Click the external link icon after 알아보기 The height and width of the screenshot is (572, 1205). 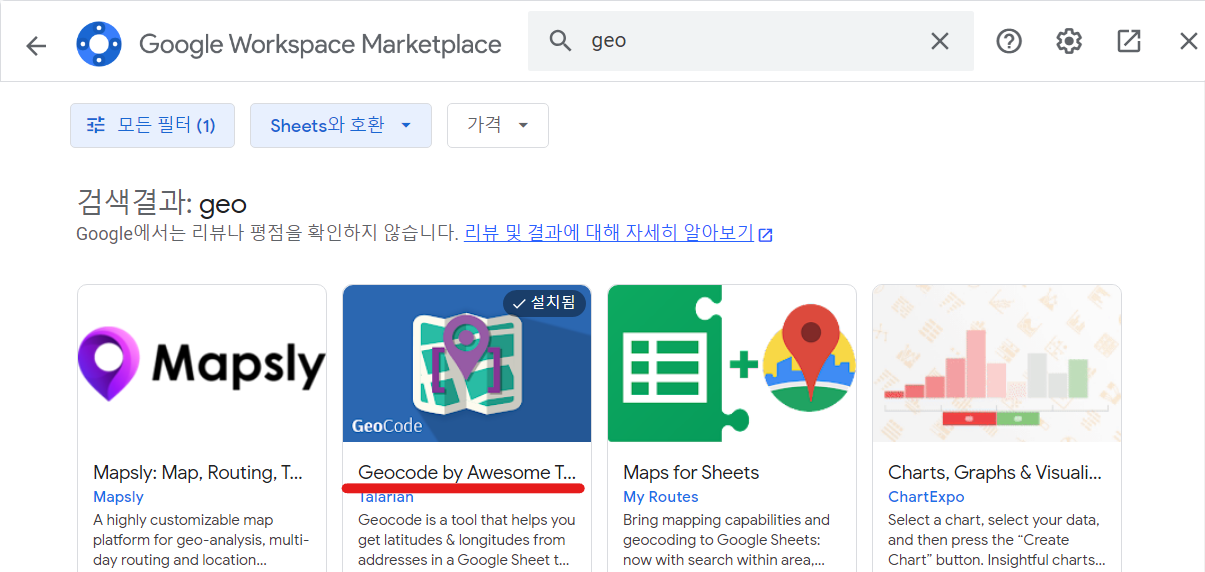pos(766,235)
